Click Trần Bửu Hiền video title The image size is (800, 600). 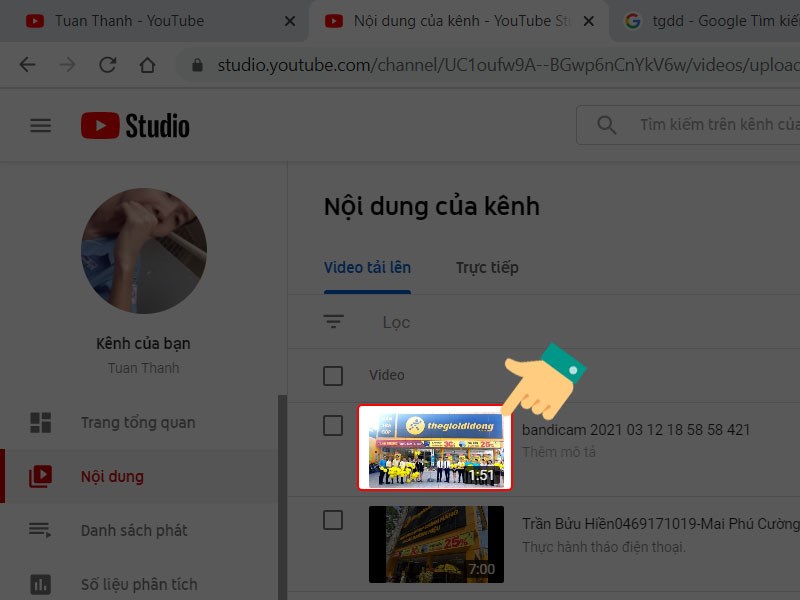(x=661, y=524)
